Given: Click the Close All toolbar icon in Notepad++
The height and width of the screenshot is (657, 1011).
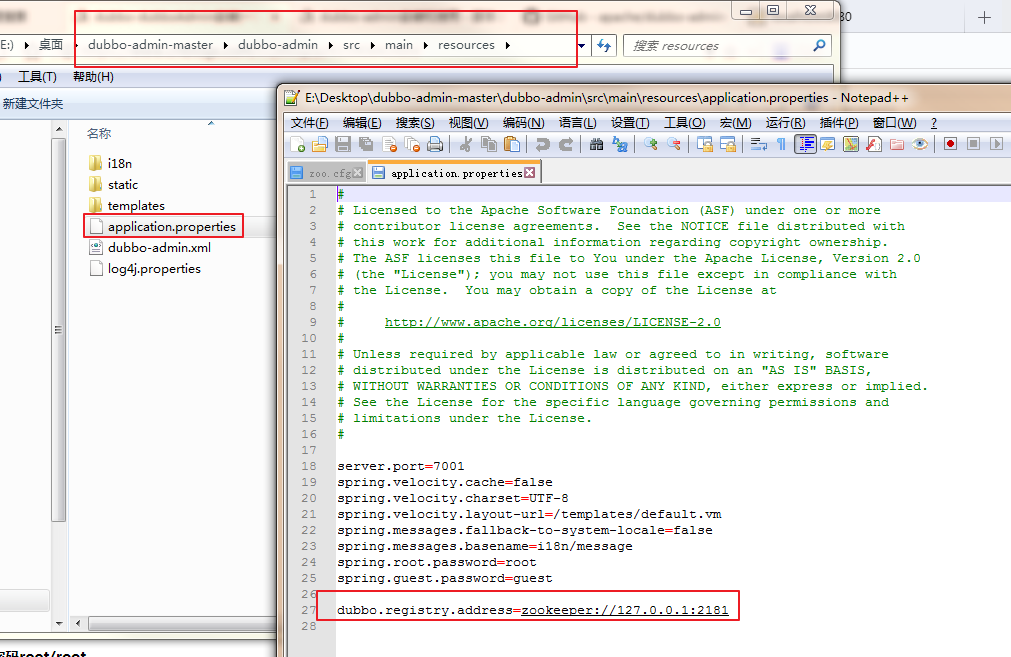Looking at the screenshot, I should (412, 144).
